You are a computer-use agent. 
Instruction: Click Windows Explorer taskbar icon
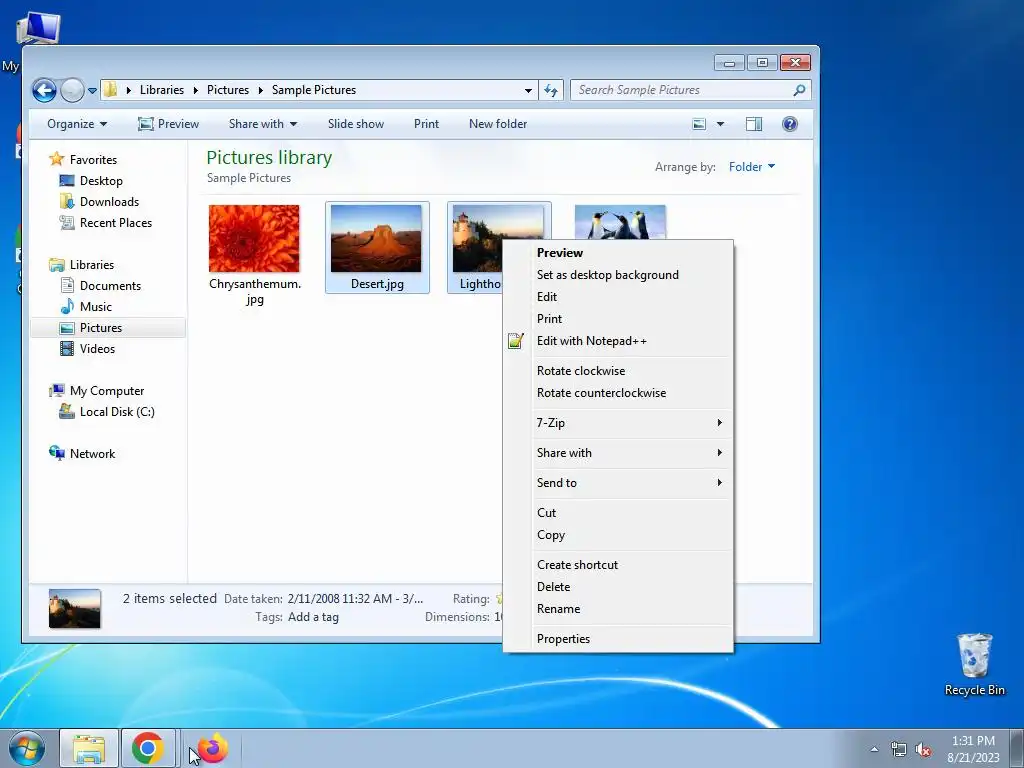pyautogui.click(x=89, y=748)
